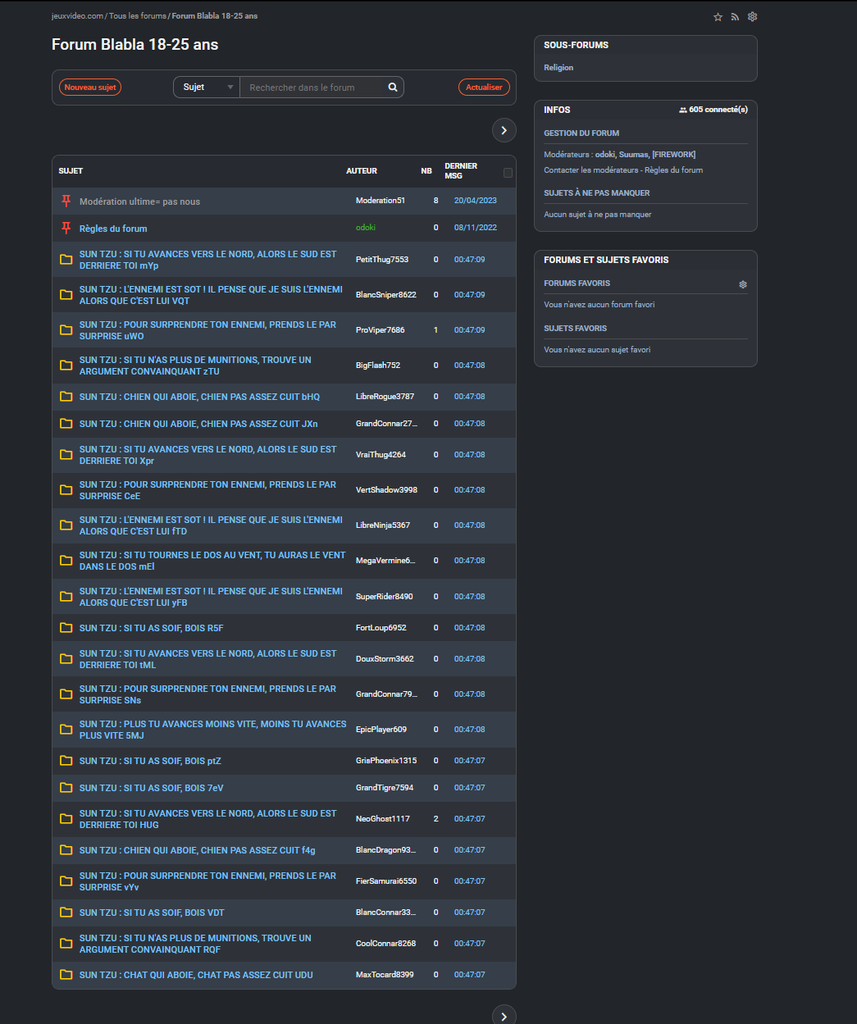Screen dimensions: 857x1024
Task: Click the folder icon of the BOIS R5F topic
Action: (66, 628)
